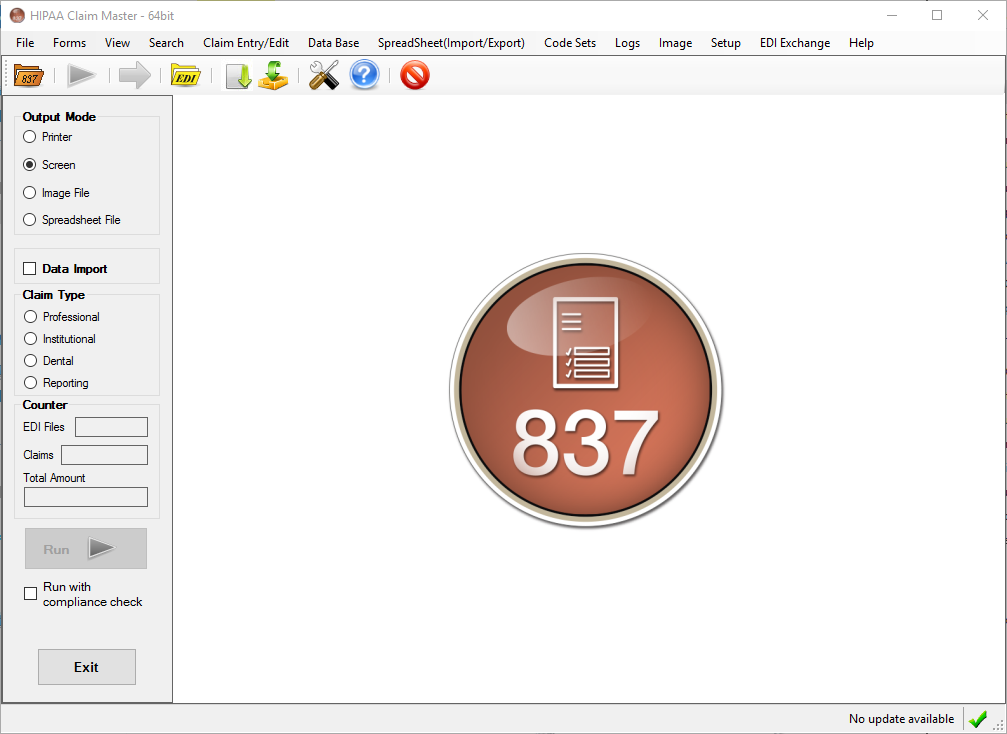Open the Logs menu

point(627,43)
